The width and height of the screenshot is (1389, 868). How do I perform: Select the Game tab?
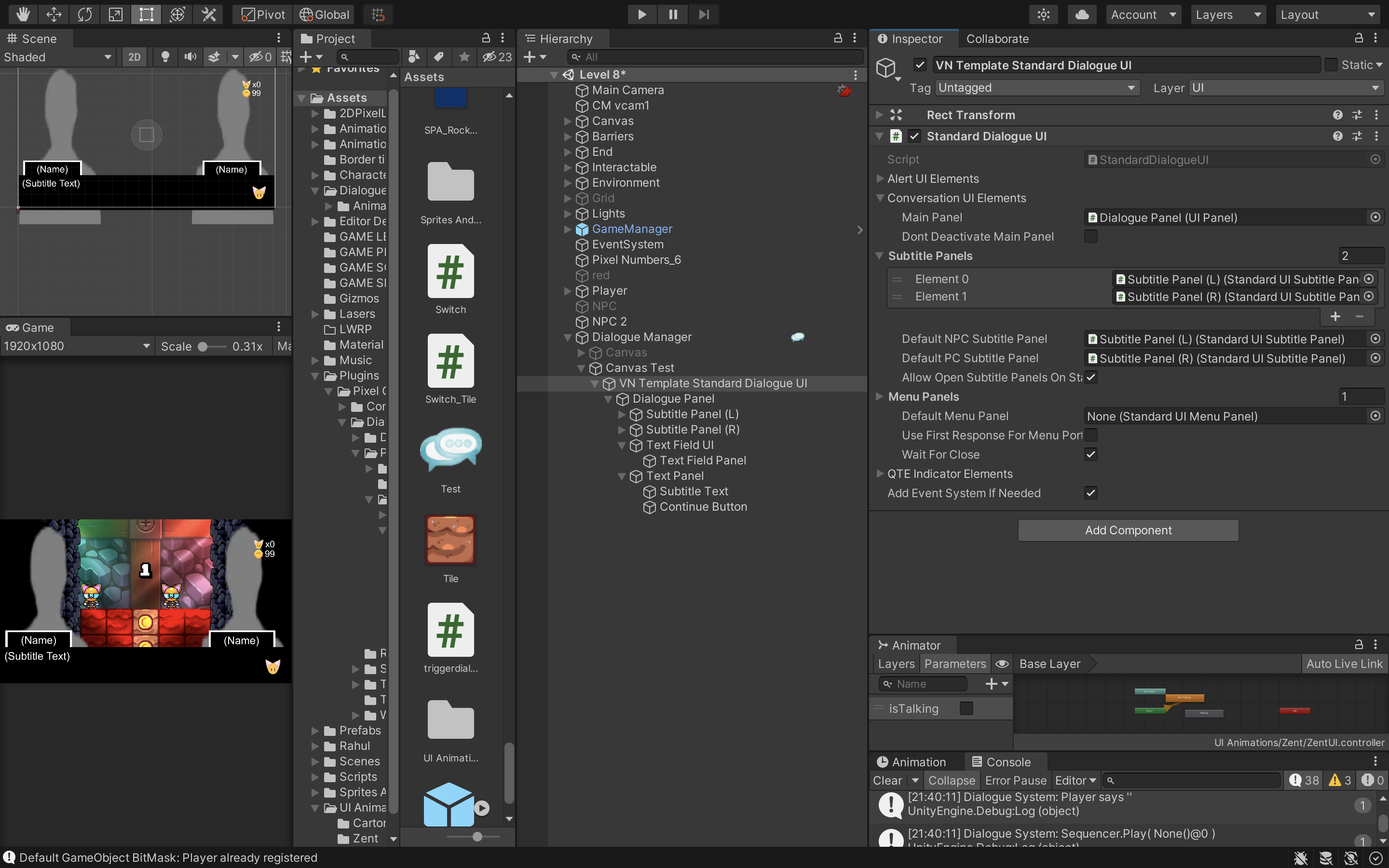click(36, 327)
